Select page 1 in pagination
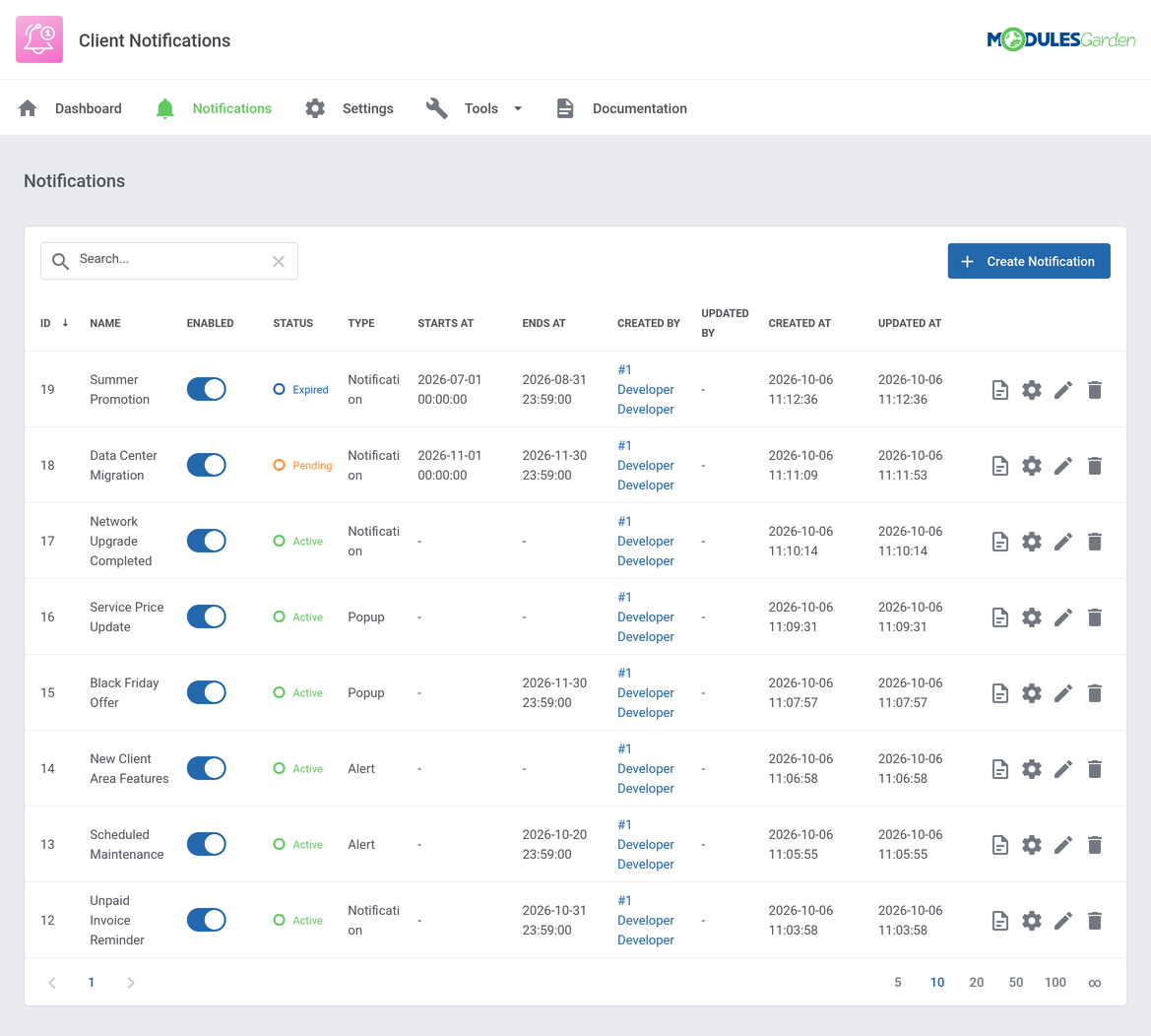1151x1036 pixels. coord(91,983)
